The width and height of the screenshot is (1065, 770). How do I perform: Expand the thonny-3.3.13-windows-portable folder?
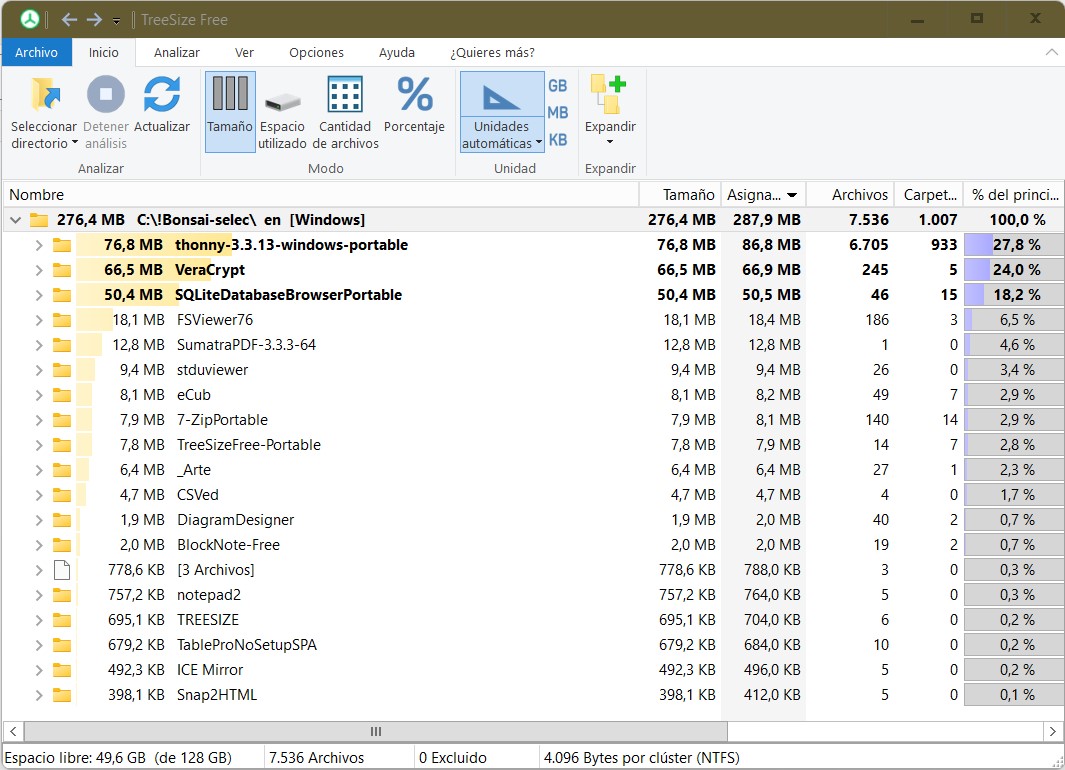pyautogui.click(x=39, y=245)
